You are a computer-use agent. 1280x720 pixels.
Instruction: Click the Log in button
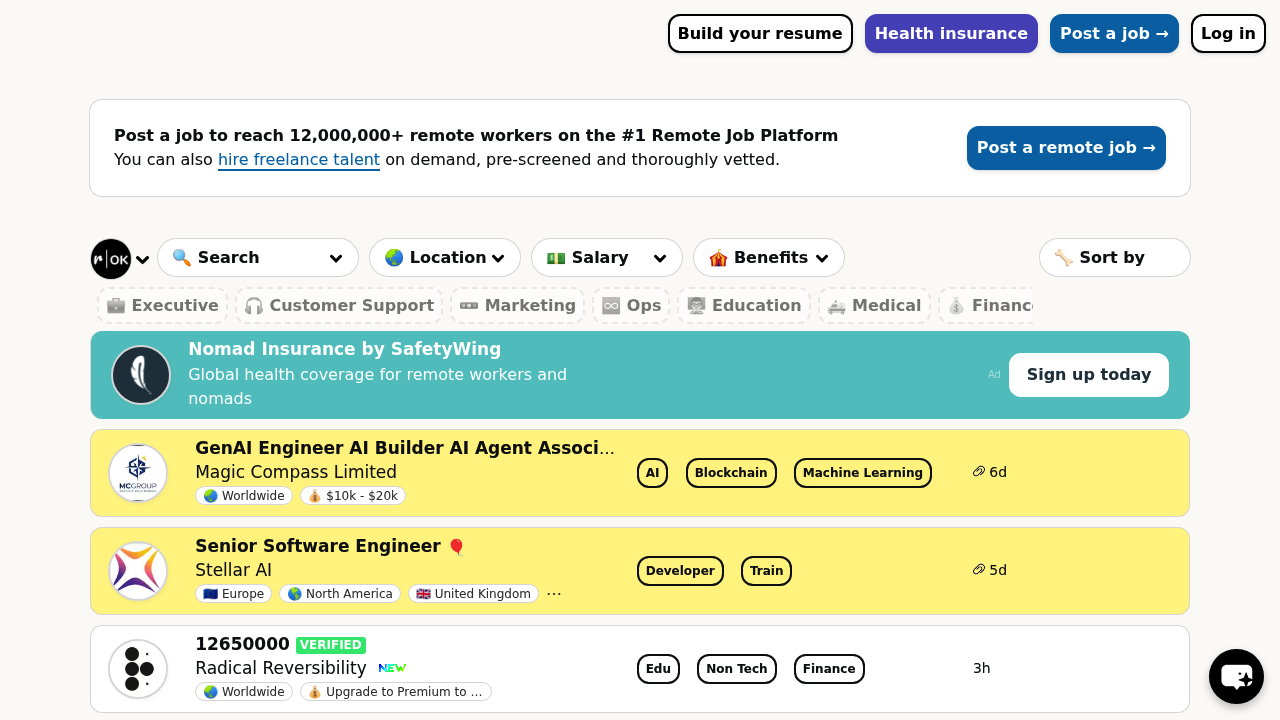pyautogui.click(x=1228, y=34)
